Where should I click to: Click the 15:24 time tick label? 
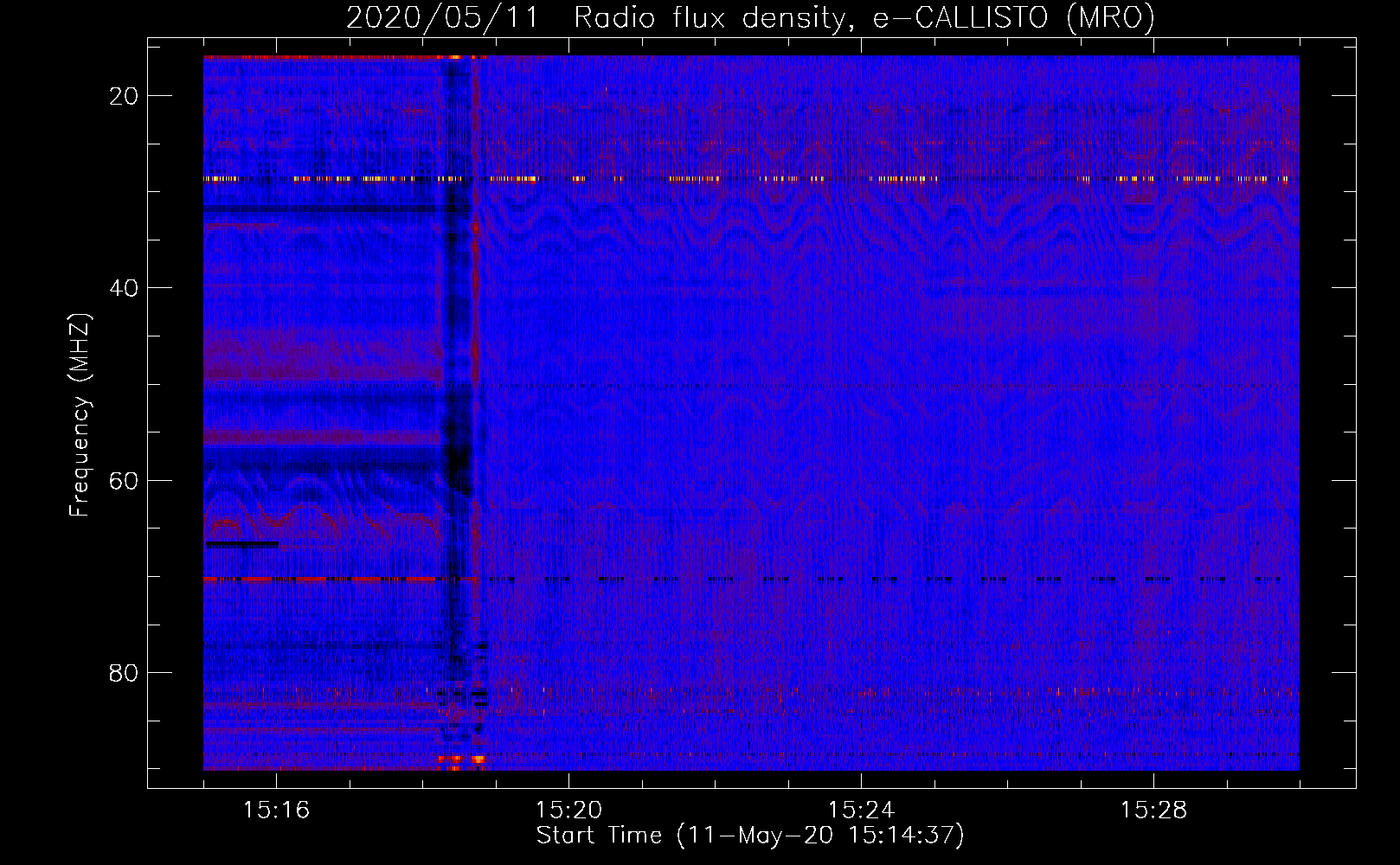coord(861,811)
